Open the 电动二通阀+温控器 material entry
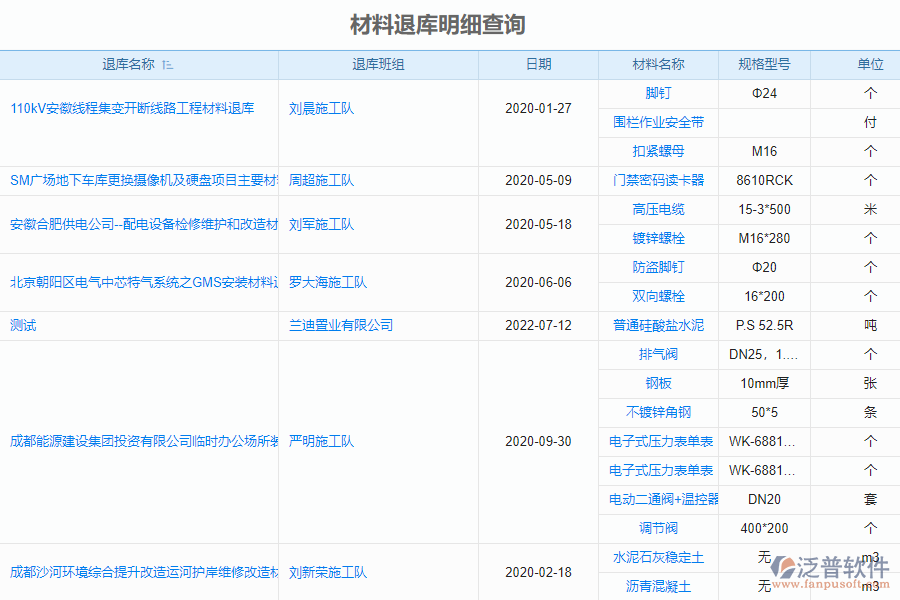 (657, 499)
